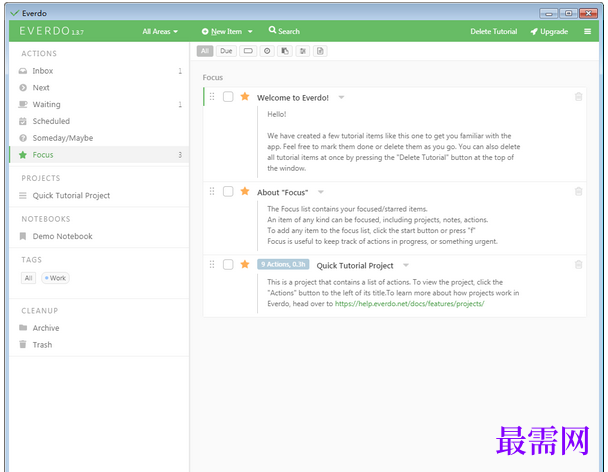Viewport: 608px width, 472px height.
Task: Click the New Item button
Action: (222, 31)
